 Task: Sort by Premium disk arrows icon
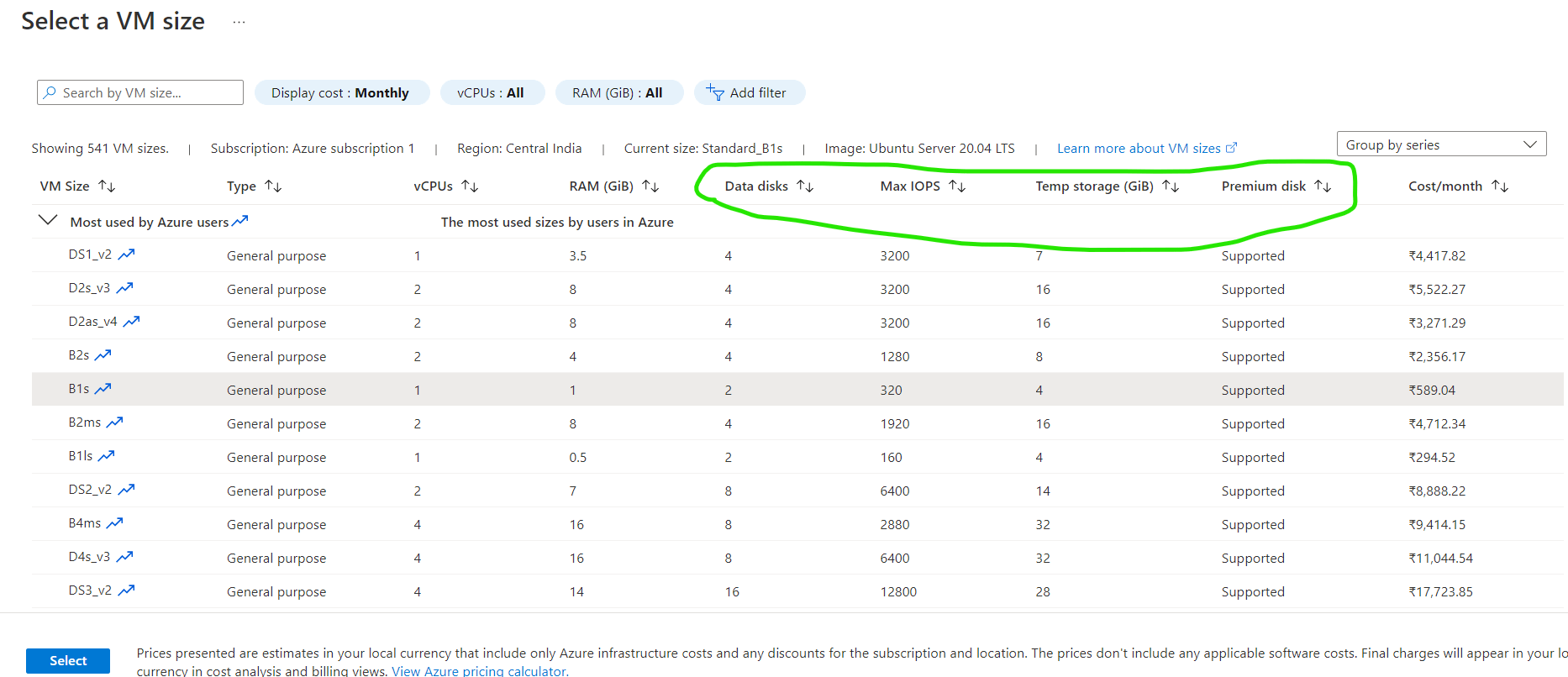1323,186
